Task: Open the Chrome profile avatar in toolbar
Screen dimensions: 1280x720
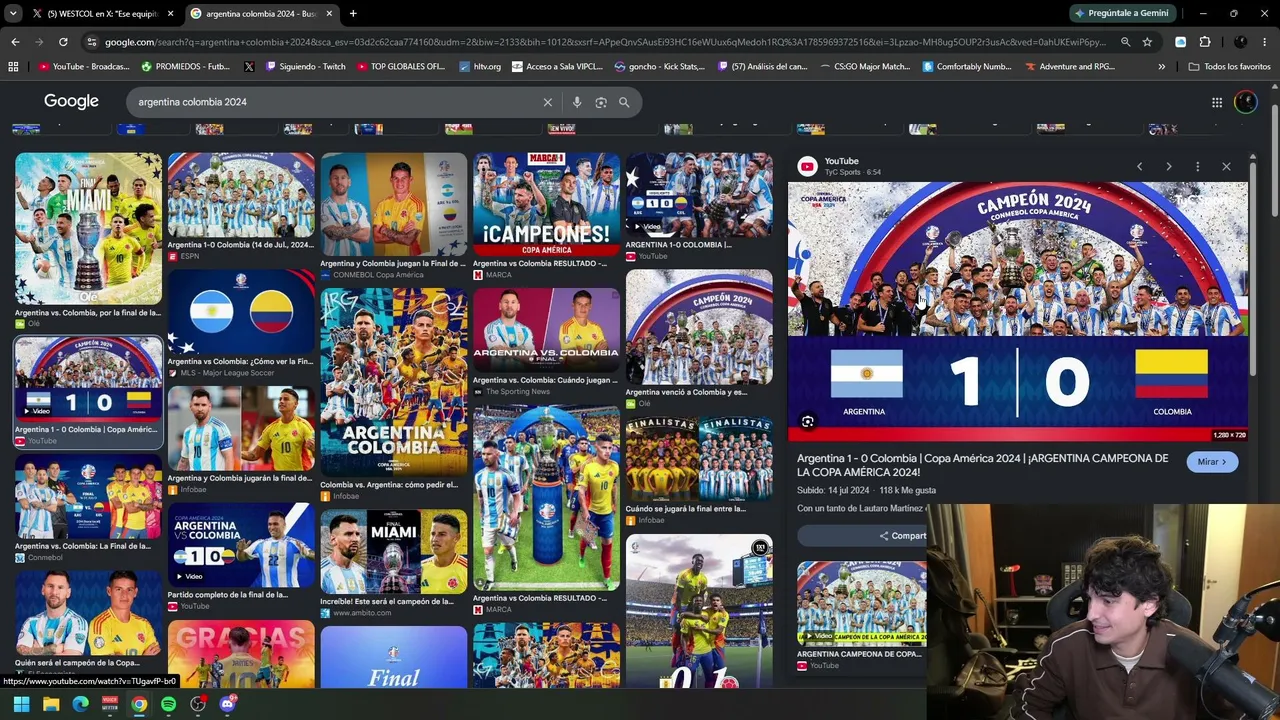Action: coord(1241,42)
